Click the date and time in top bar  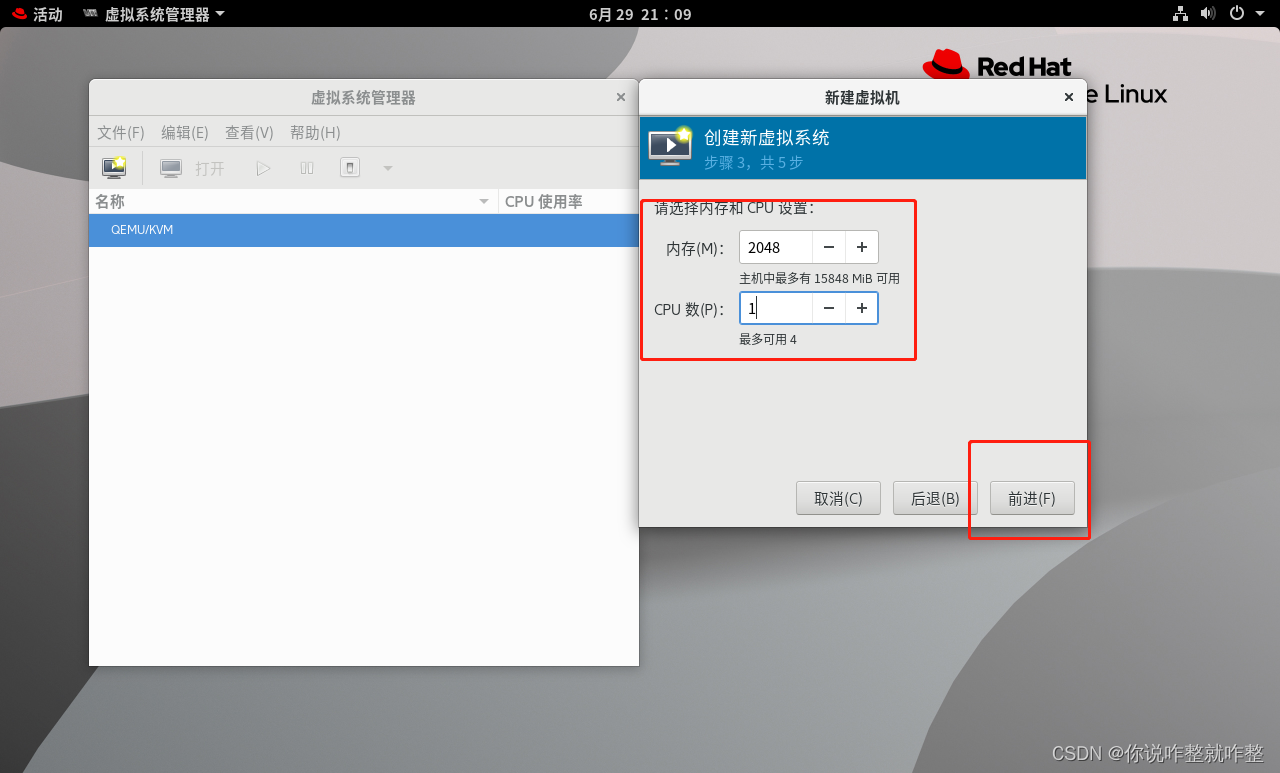tap(640, 14)
